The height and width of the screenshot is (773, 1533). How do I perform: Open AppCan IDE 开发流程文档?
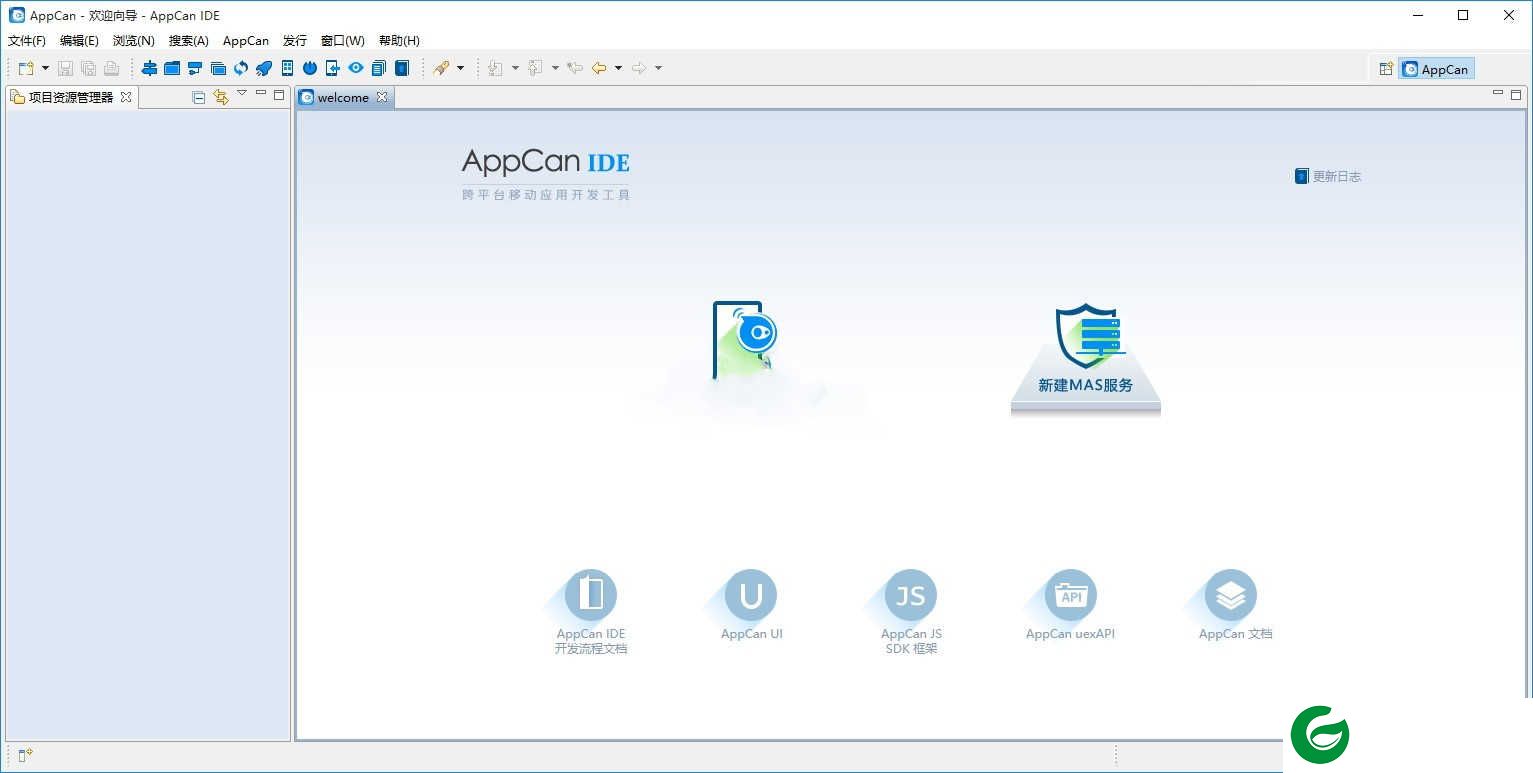pyautogui.click(x=591, y=612)
